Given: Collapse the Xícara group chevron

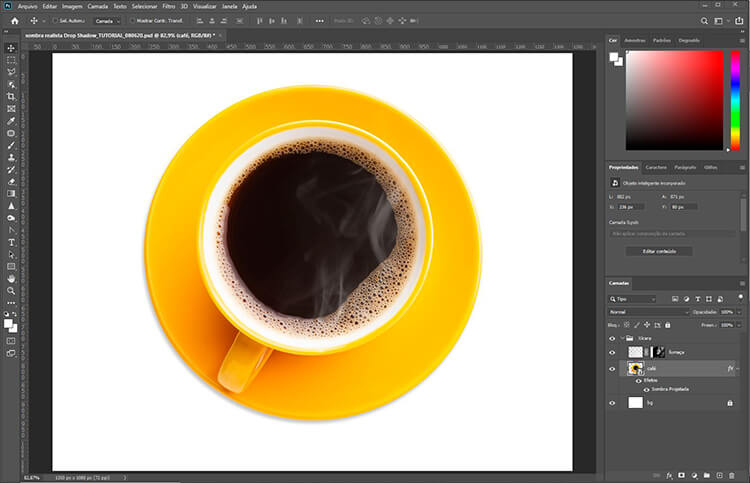Looking at the screenshot, I should (x=622, y=338).
